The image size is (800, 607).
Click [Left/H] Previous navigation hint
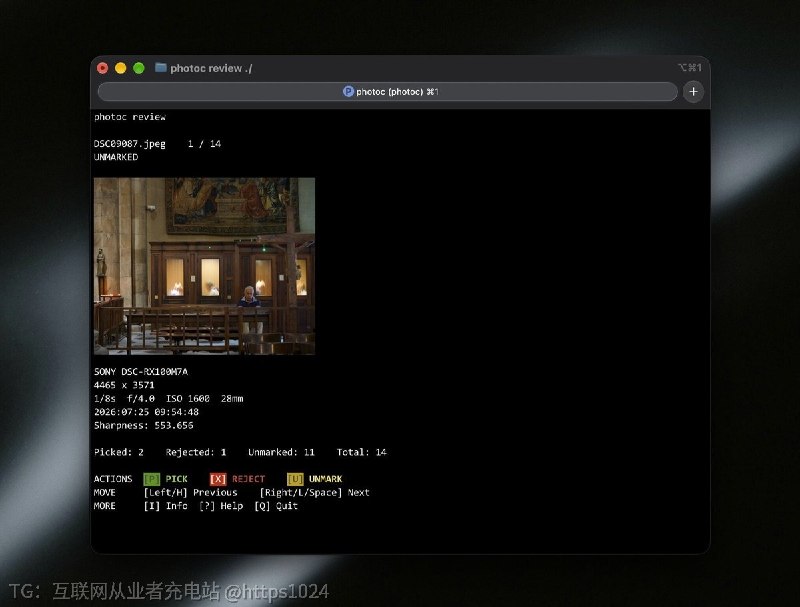click(190, 493)
